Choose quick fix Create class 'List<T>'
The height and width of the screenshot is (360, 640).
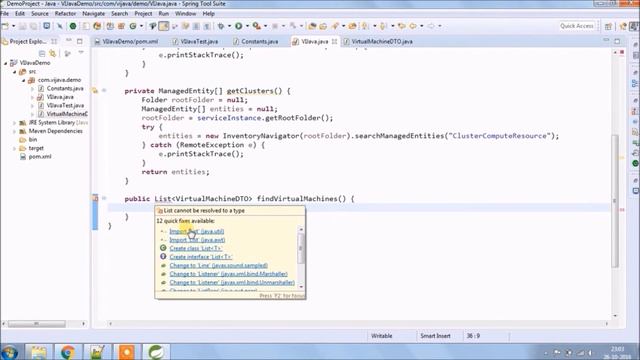(196, 248)
